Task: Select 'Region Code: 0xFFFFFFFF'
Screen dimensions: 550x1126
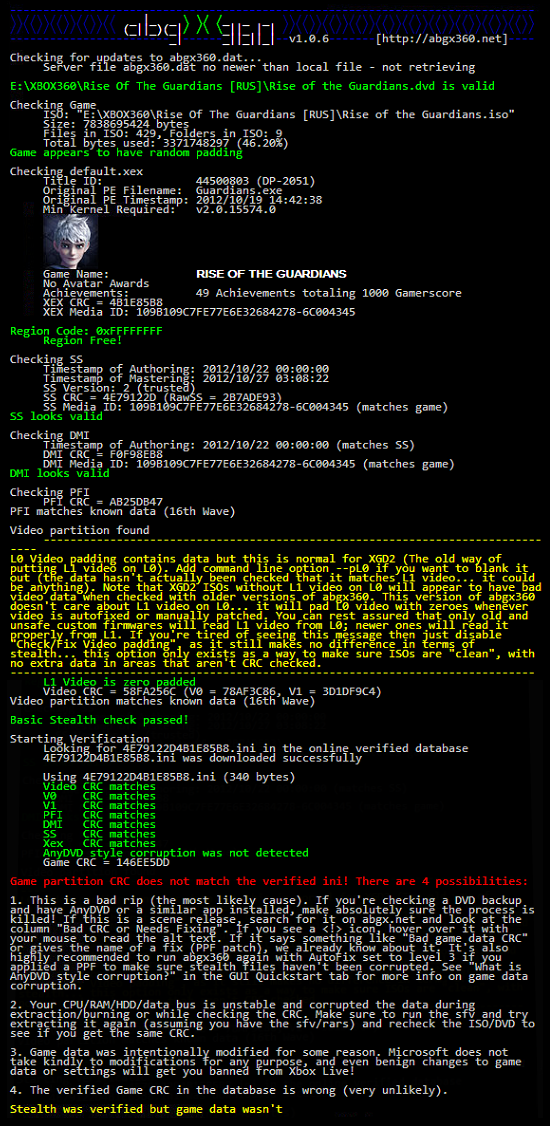Action: [x=86, y=331]
